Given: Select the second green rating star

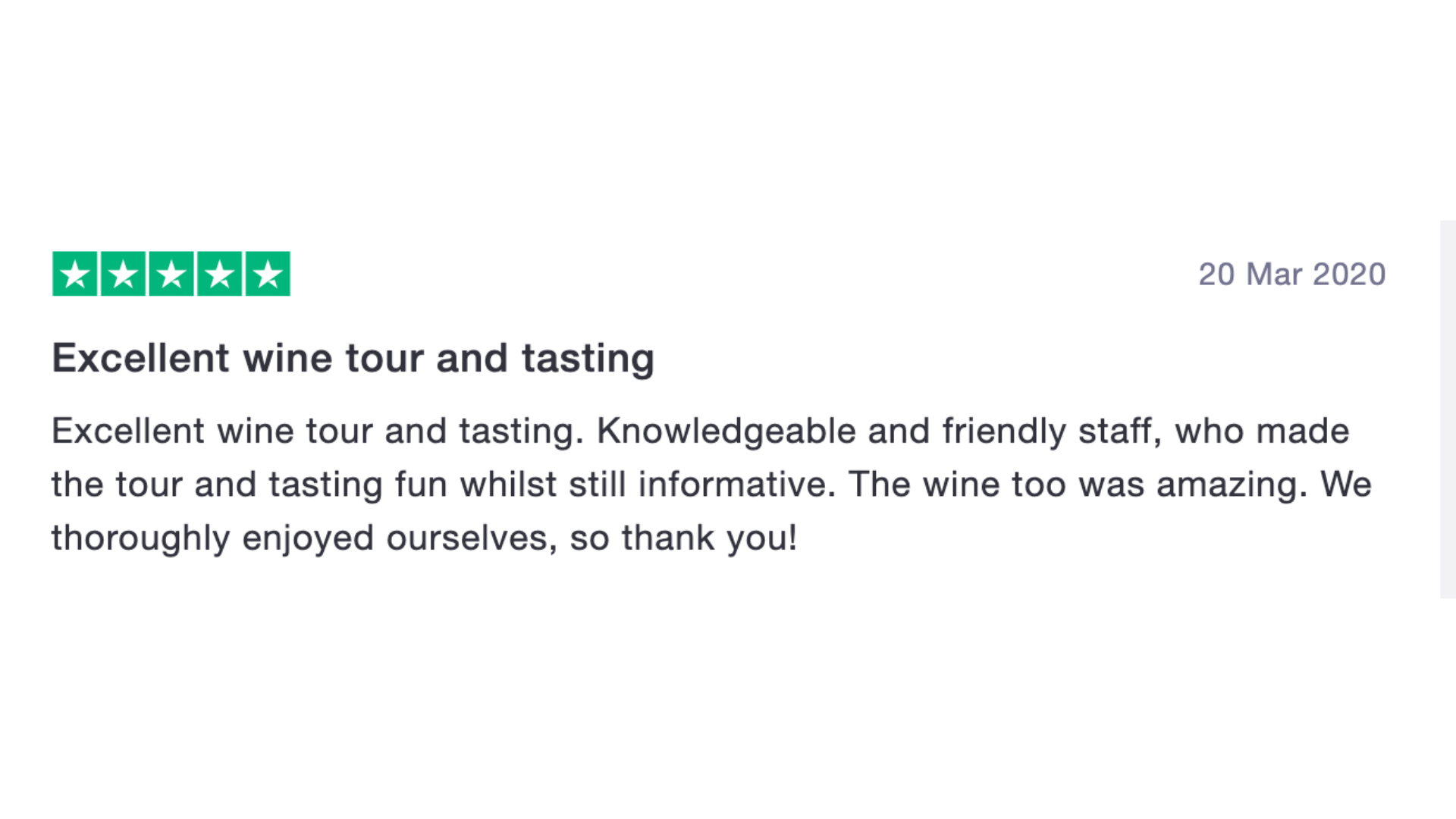Looking at the screenshot, I should pos(123,274).
